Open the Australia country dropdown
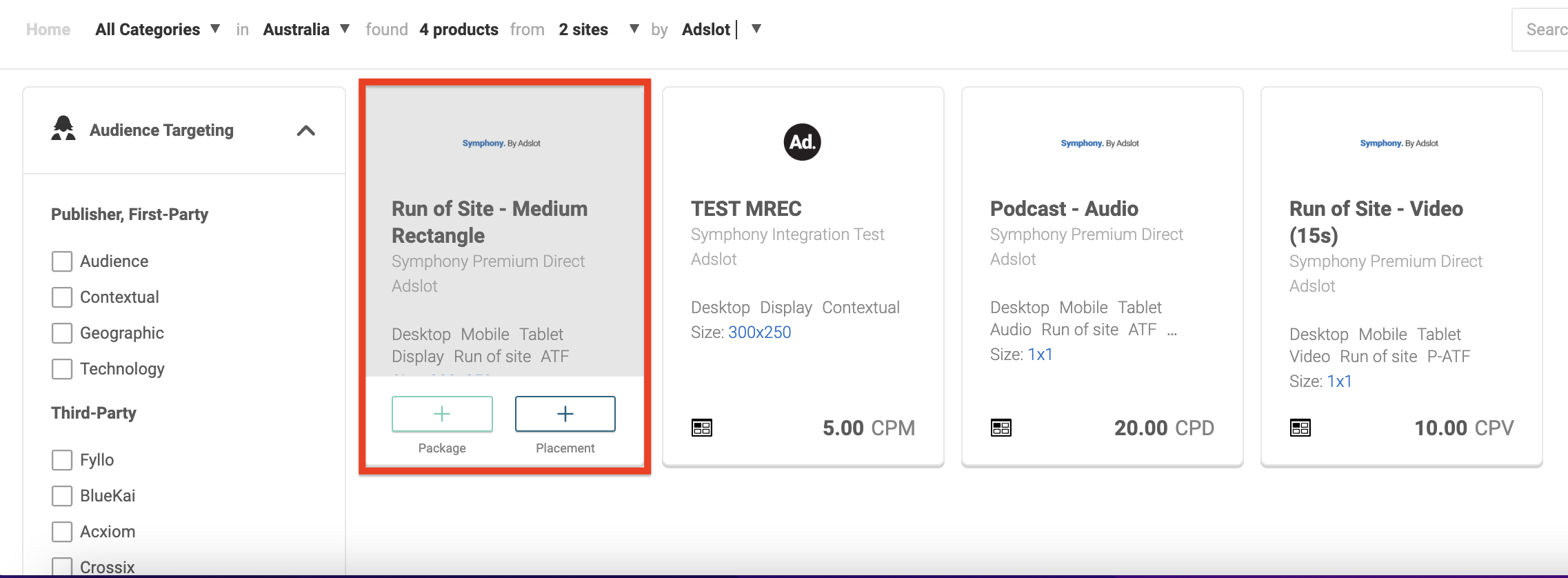Image resolution: width=1568 pixels, height=578 pixels. click(307, 29)
